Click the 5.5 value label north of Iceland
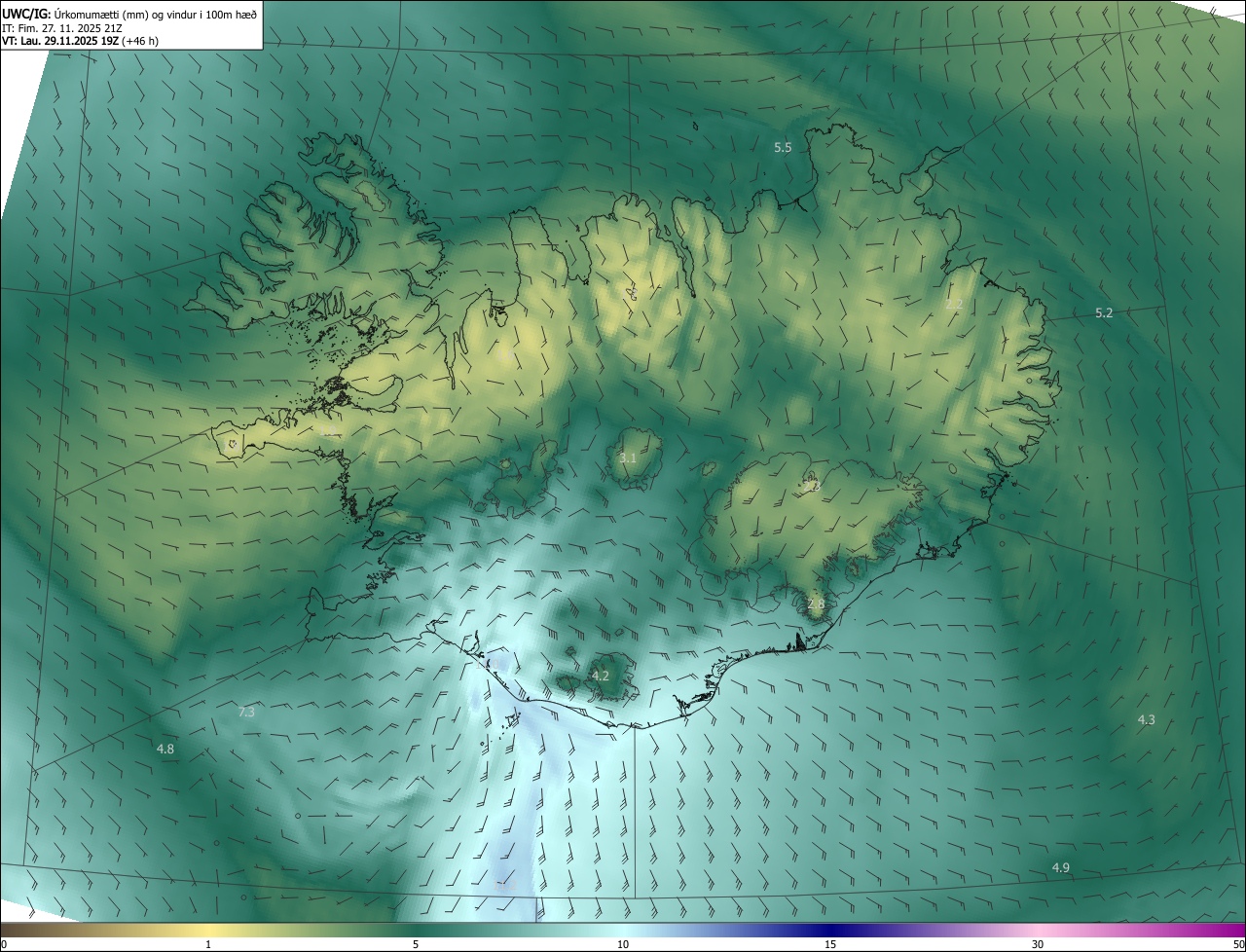Screen dimensions: 1246x952 tap(783, 147)
